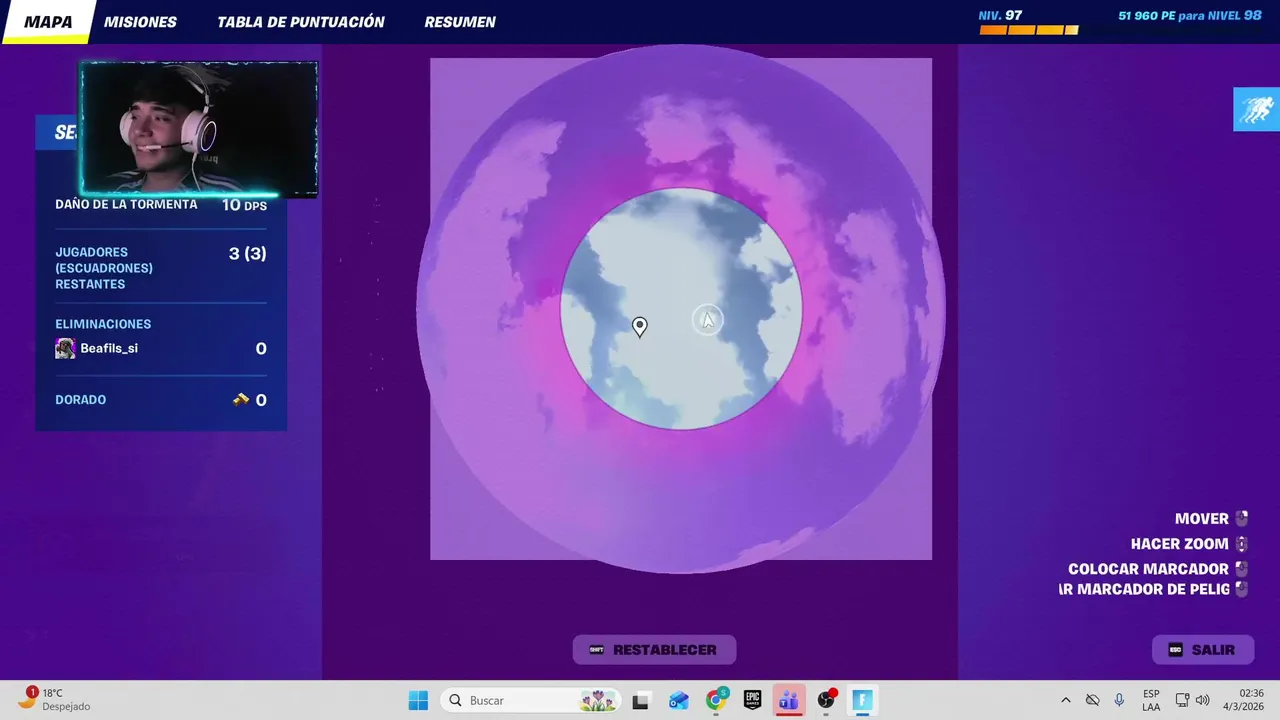Click the taskbar Buscar search box
The height and width of the screenshot is (720, 1280).
531,701
